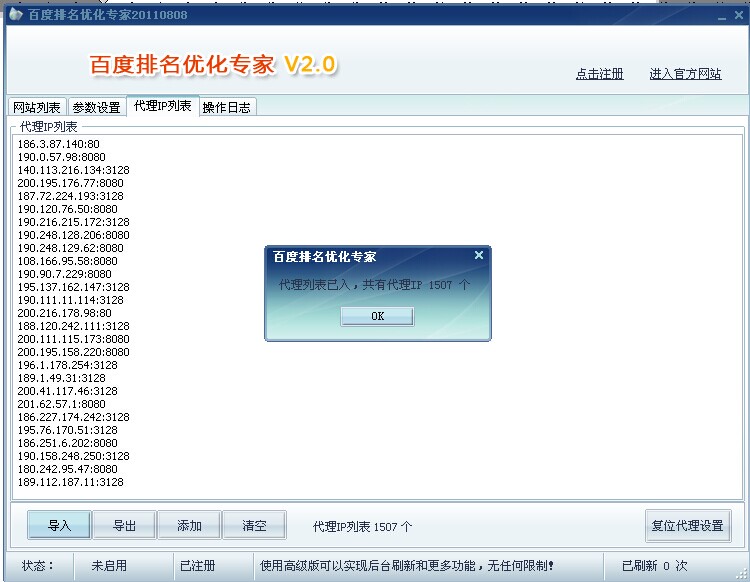Go to the 操作日志 tab
The height and width of the screenshot is (582, 750).
click(x=227, y=108)
